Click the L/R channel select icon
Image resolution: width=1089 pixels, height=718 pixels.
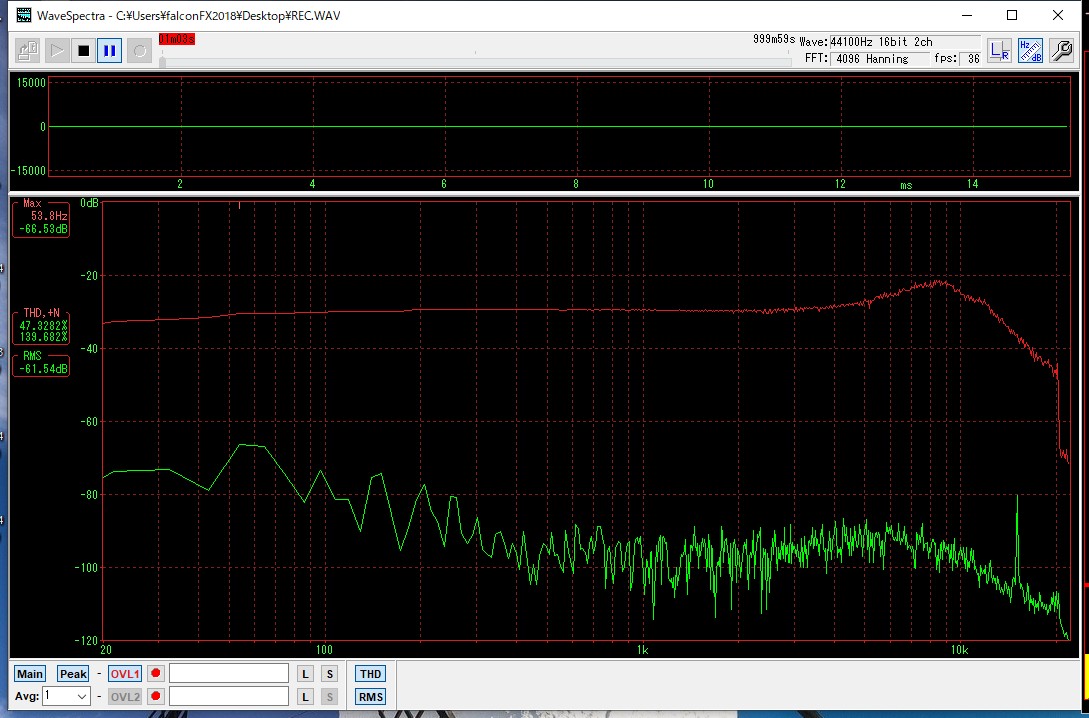[999, 51]
